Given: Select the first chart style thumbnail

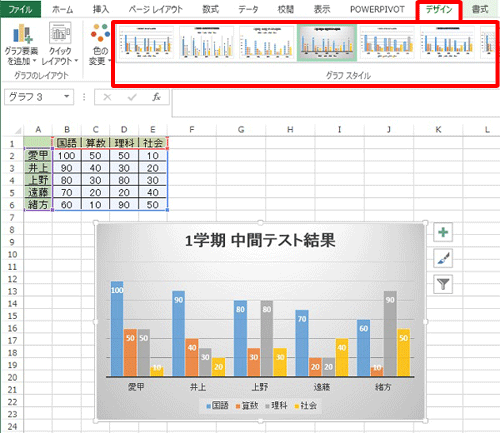Looking at the screenshot, I should coord(146,43).
